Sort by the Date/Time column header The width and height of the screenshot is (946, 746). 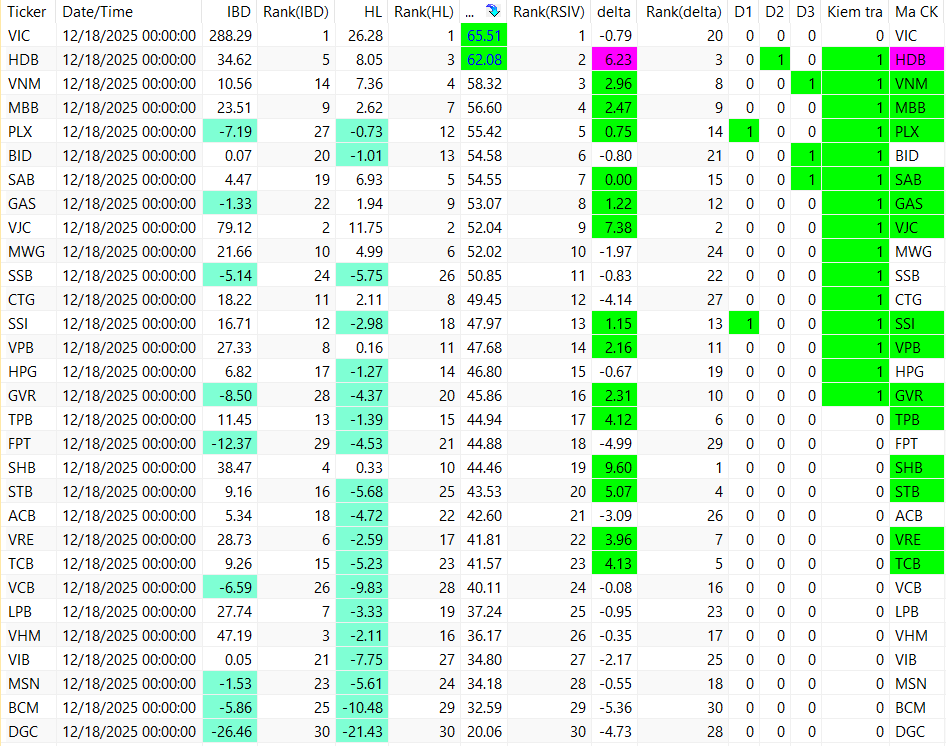point(98,11)
